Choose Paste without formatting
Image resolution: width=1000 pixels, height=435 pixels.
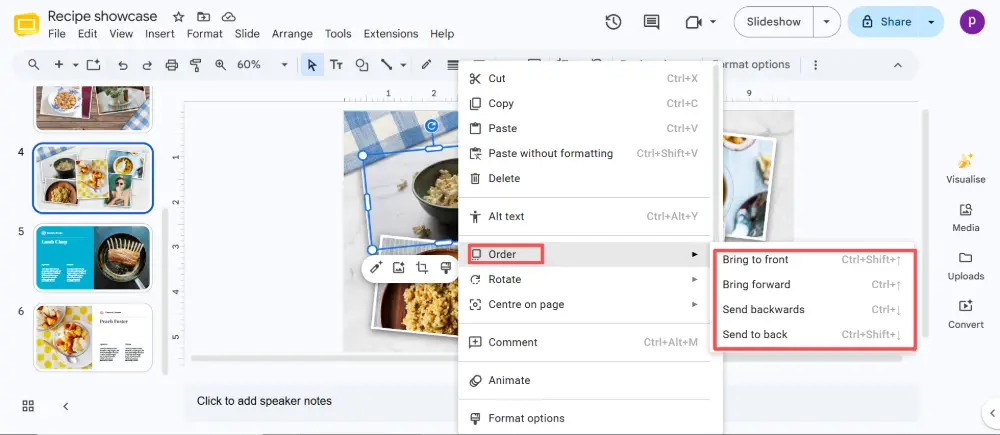585,153
